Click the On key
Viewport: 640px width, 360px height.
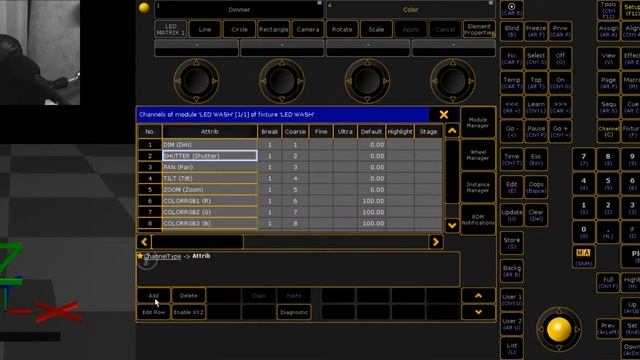(560, 83)
